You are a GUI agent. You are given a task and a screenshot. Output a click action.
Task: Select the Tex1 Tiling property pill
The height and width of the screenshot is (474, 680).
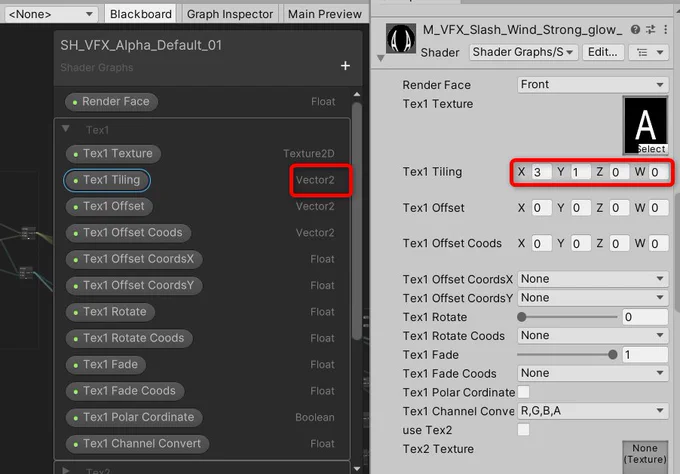pyautogui.click(x=107, y=180)
